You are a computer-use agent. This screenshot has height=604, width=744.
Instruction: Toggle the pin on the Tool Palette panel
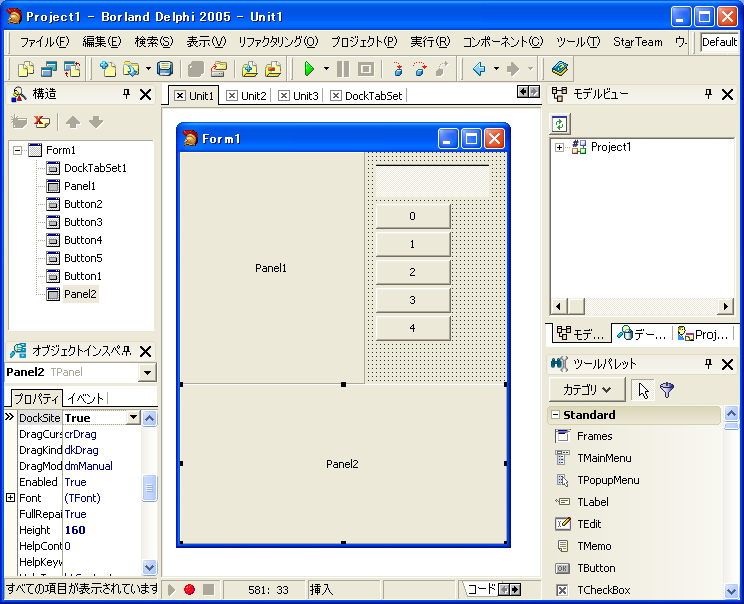708,364
